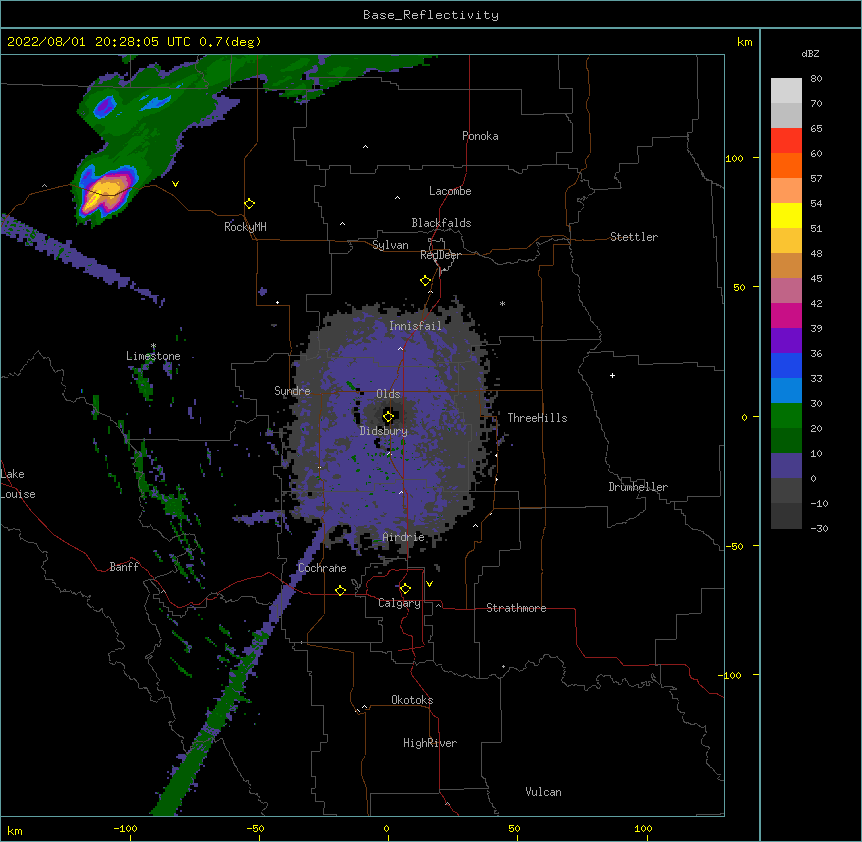Screen dimensions: 862x842
Task: Click the km unit label at the bottom left
Action: pyautogui.click(x=15, y=831)
